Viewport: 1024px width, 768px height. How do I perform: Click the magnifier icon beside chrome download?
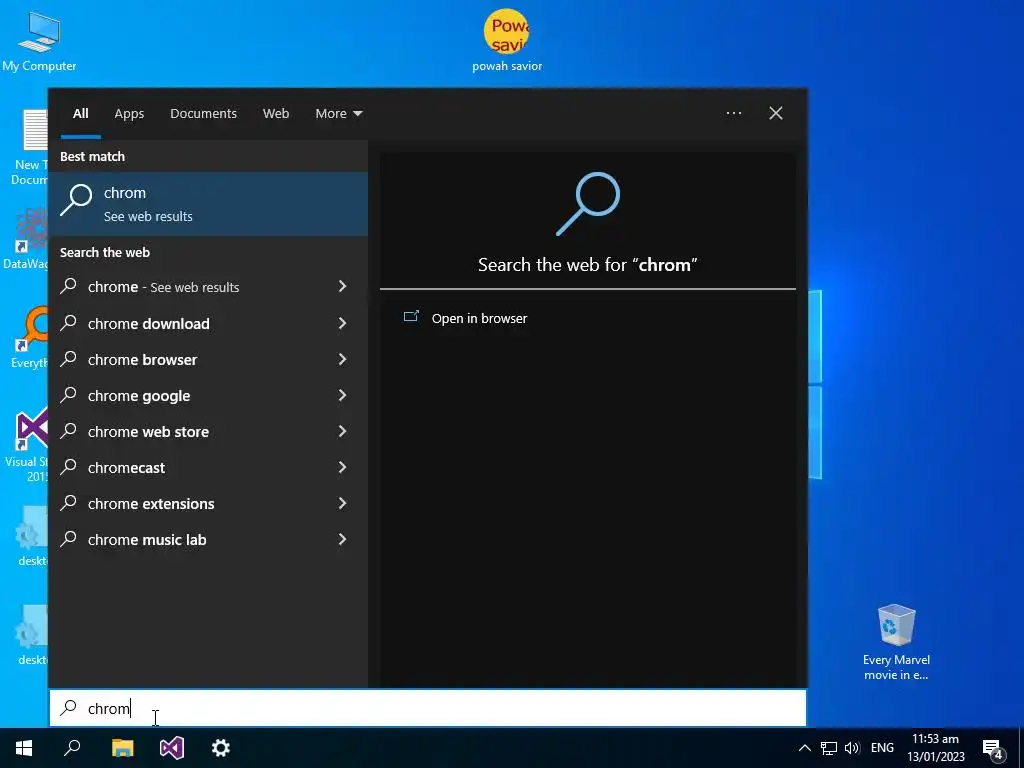69,323
